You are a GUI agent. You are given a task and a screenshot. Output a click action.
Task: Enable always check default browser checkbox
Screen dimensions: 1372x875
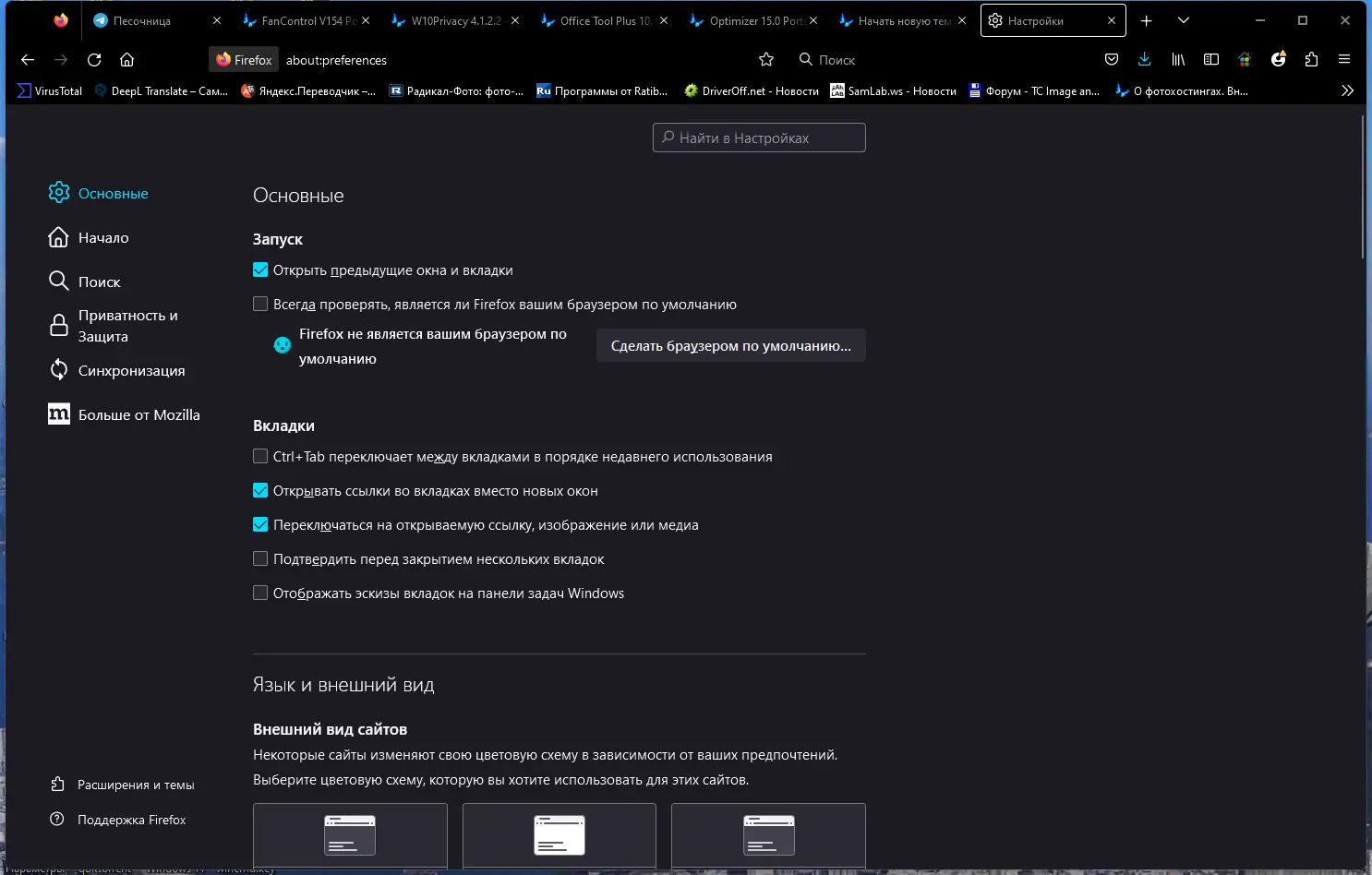point(260,304)
